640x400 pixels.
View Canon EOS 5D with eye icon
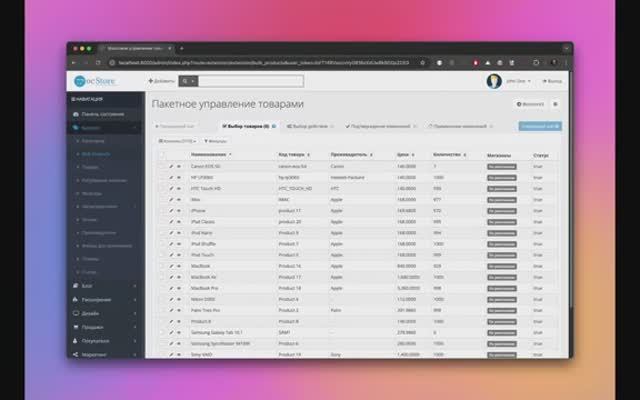click(x=179, y=166)
